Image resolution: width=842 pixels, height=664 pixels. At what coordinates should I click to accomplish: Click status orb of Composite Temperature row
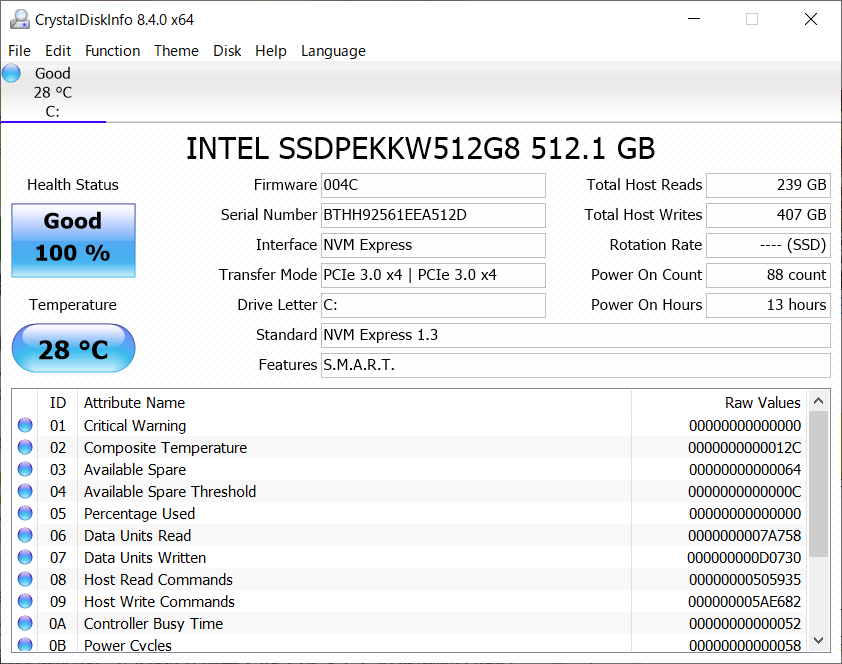coord(25,447)
